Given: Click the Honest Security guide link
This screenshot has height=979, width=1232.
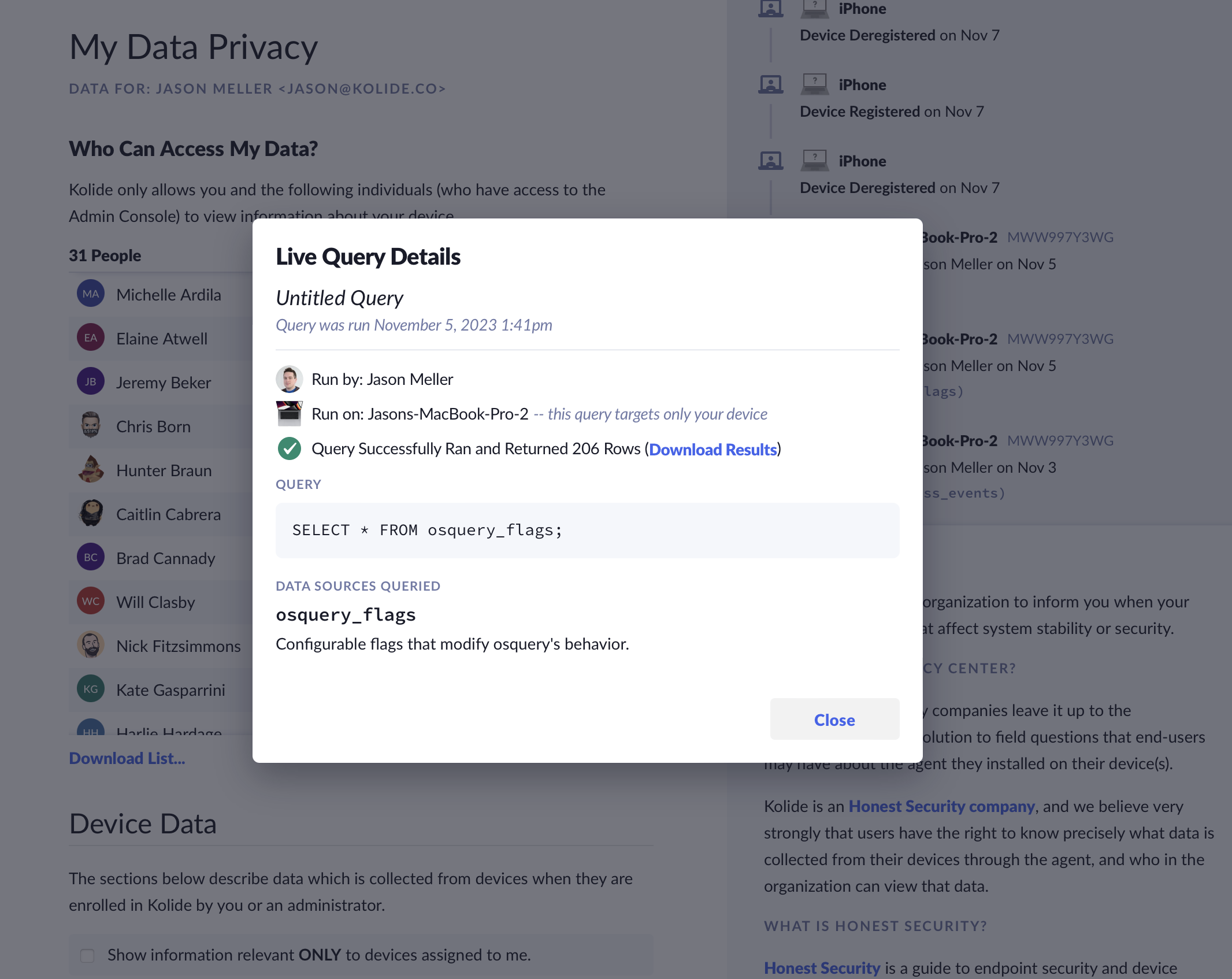Looking at the screenshot, I should 822,968.
